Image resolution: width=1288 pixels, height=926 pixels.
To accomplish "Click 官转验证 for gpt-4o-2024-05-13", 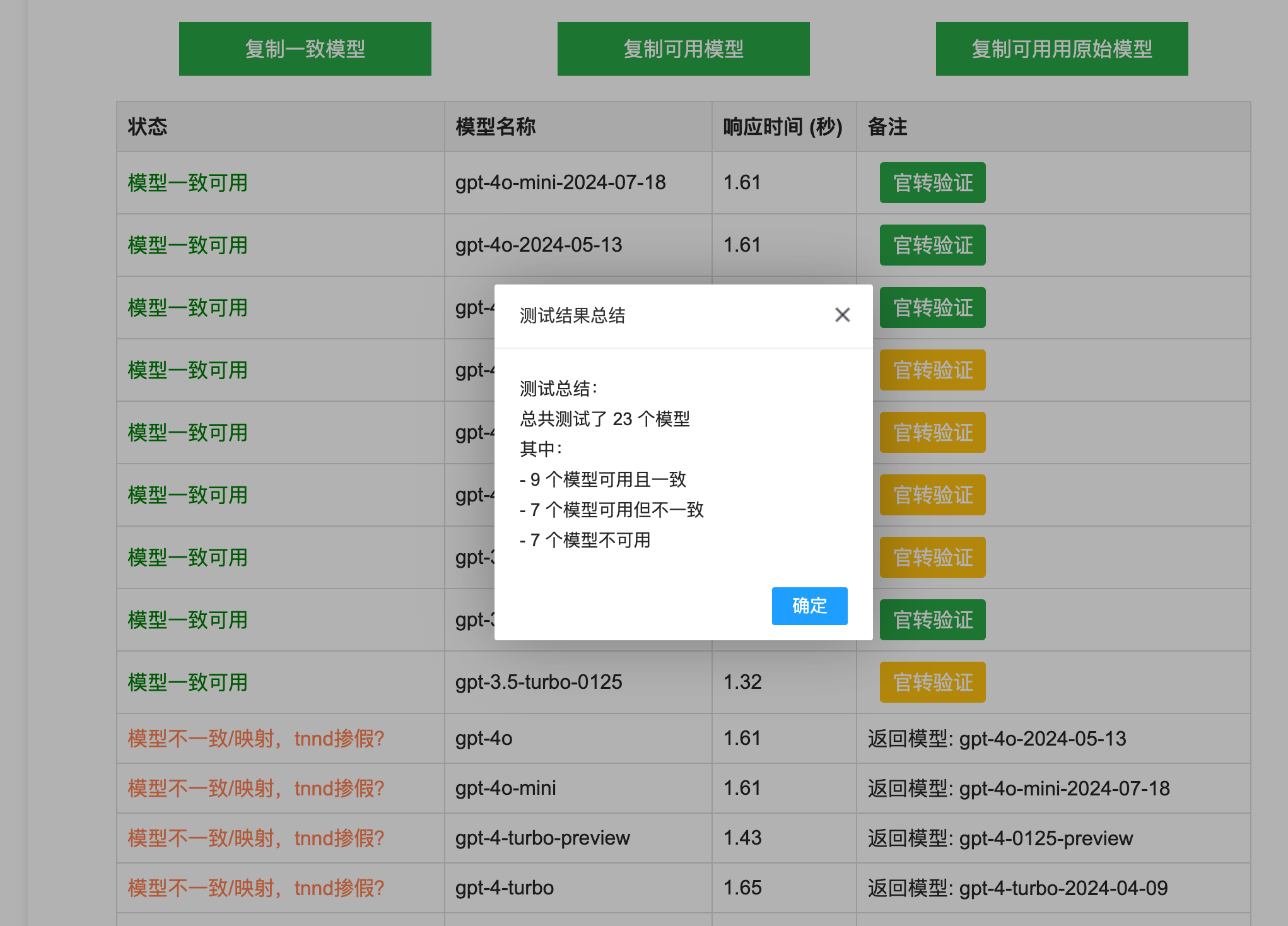I will click(x=932, y=245).
